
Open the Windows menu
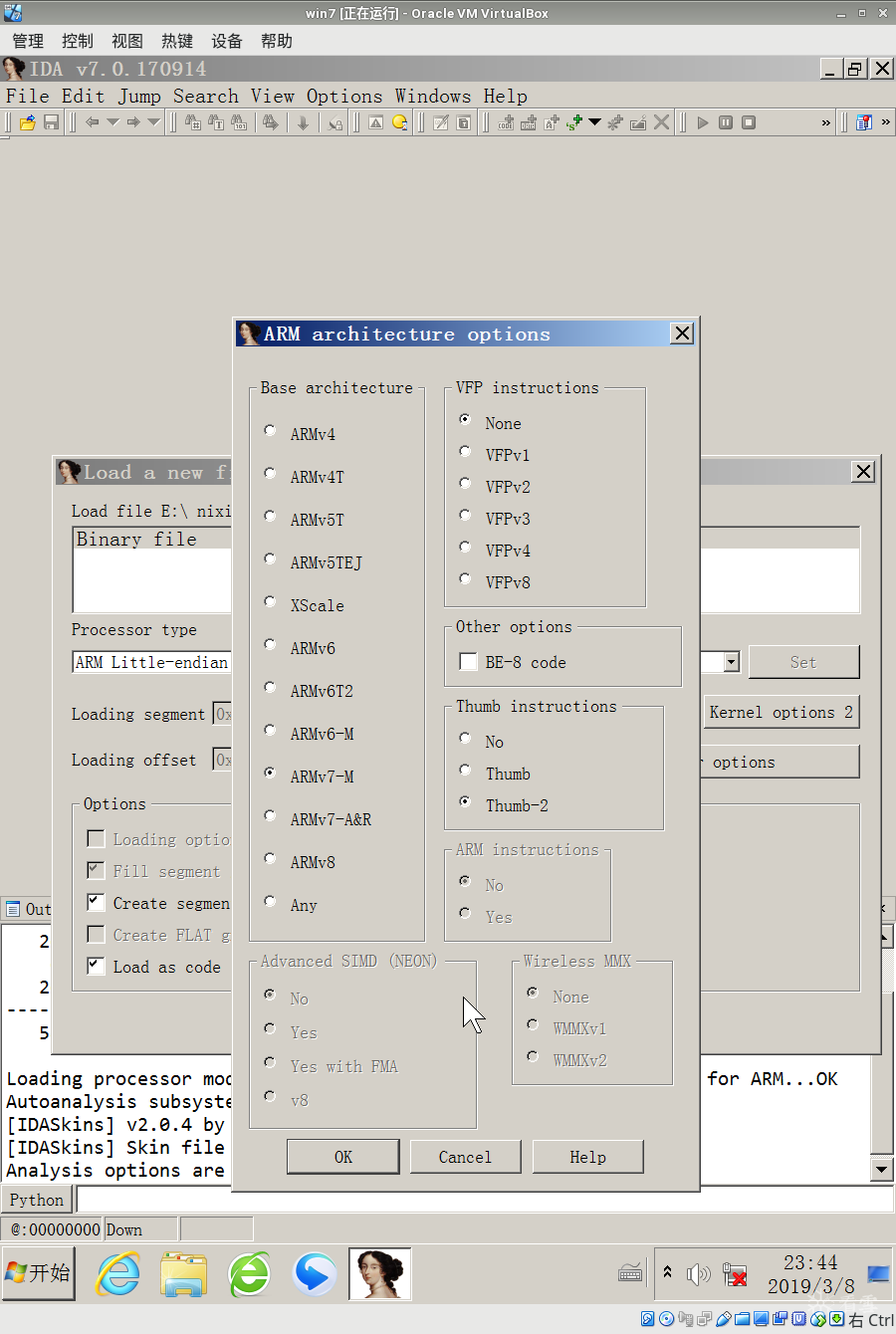[x=433, y=97]
